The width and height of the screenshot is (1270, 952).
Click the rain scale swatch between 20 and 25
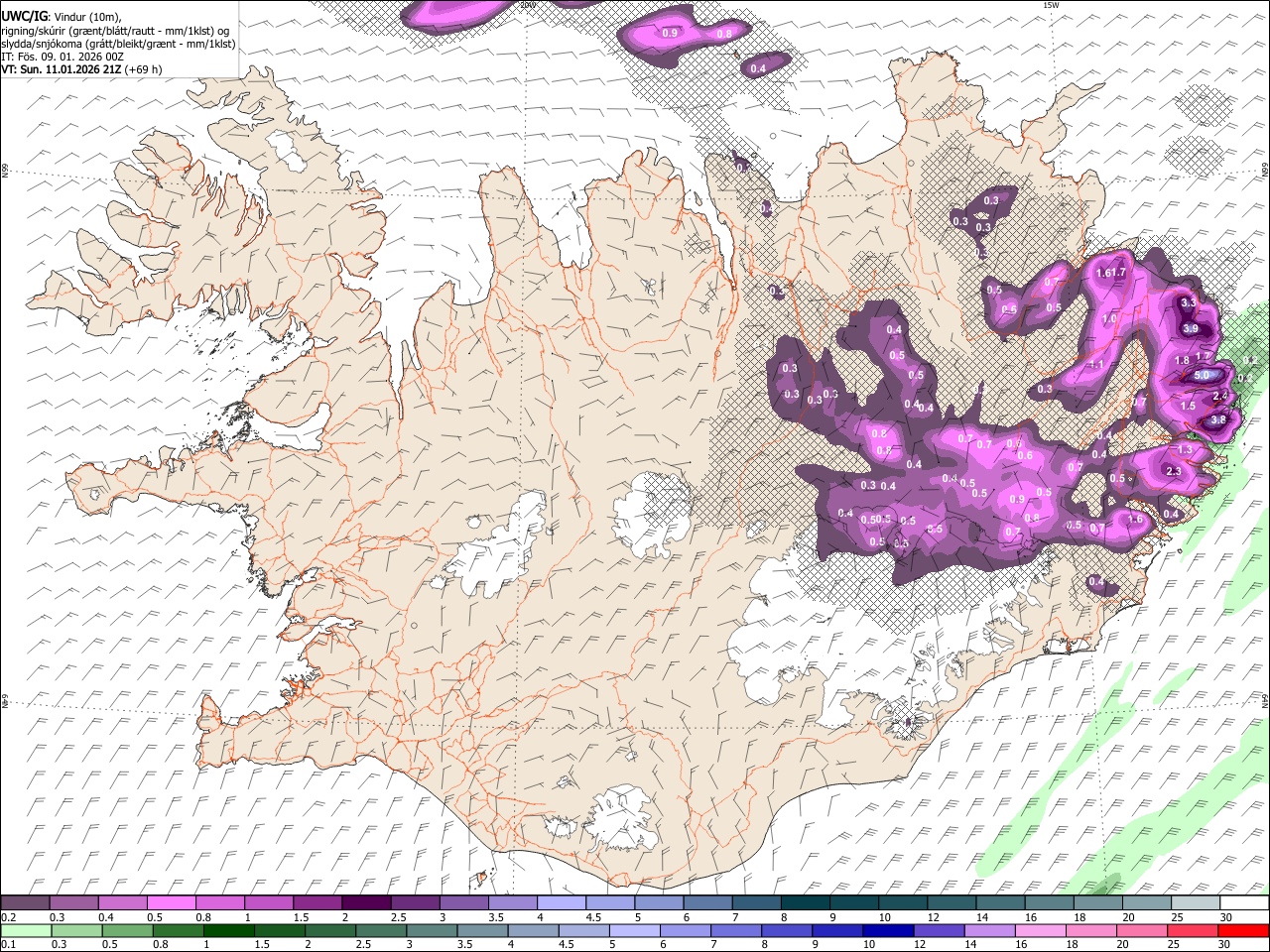[1145, 931]
